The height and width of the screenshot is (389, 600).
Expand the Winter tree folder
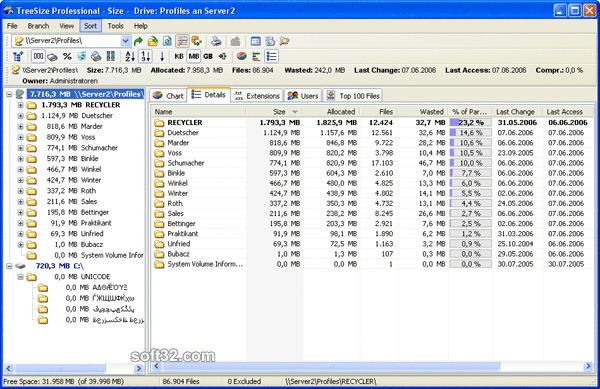click(20, 180)
